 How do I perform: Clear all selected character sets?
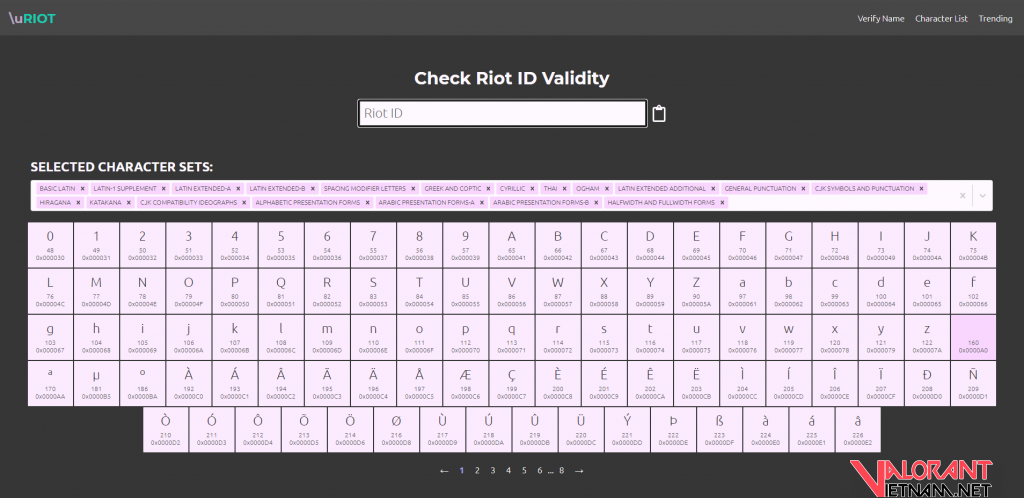[962, 195]
